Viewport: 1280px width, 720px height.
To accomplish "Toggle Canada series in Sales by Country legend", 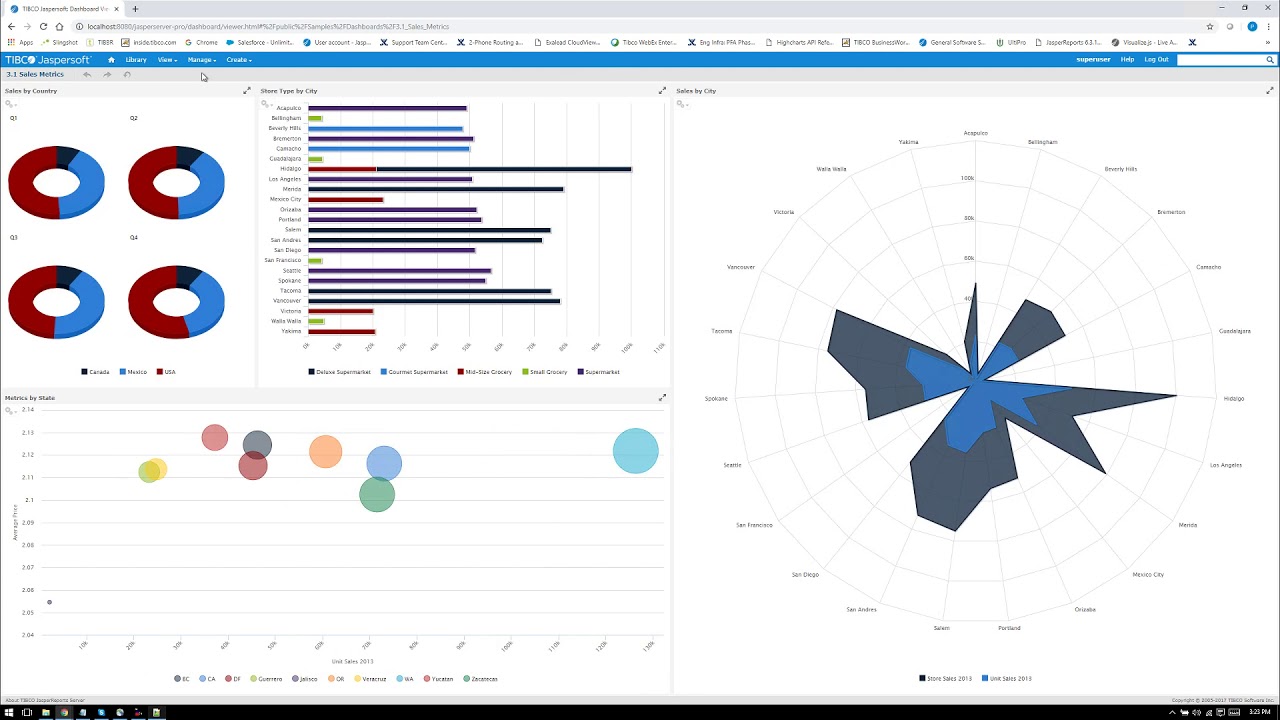I will coord(95,372).
